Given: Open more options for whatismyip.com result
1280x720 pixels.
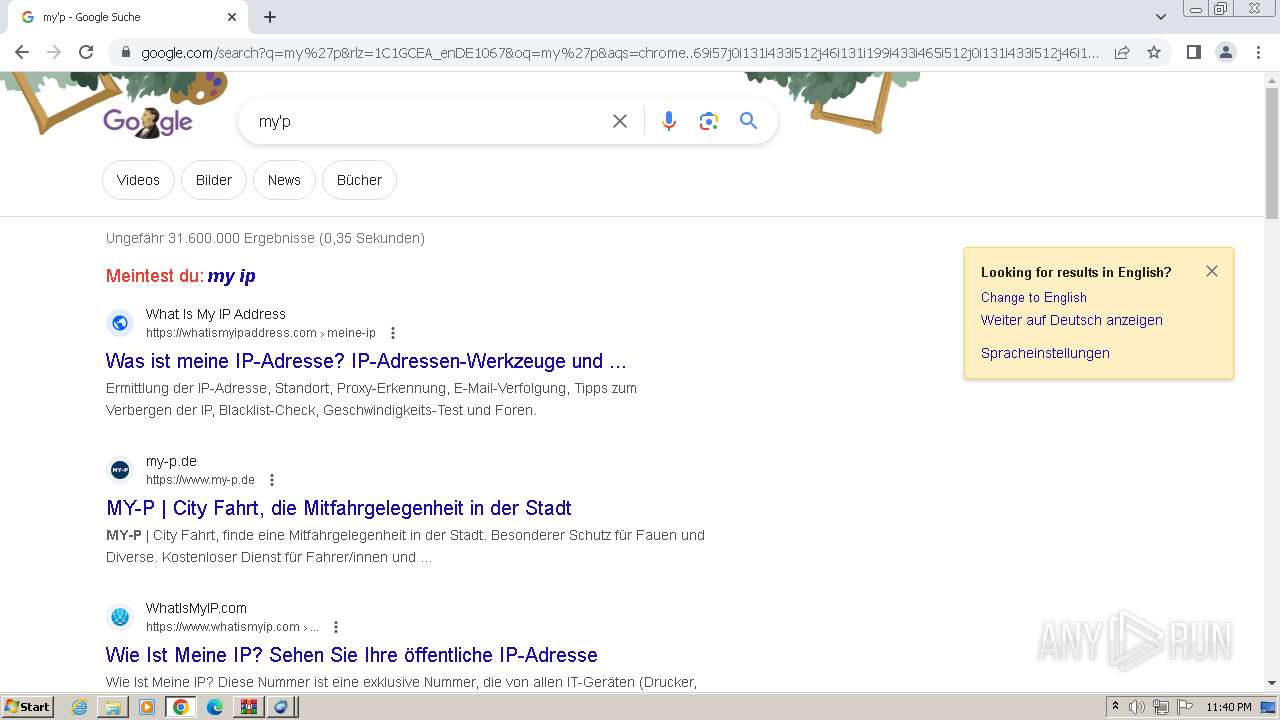Looking at the screenshot, I should coord(336,627).
